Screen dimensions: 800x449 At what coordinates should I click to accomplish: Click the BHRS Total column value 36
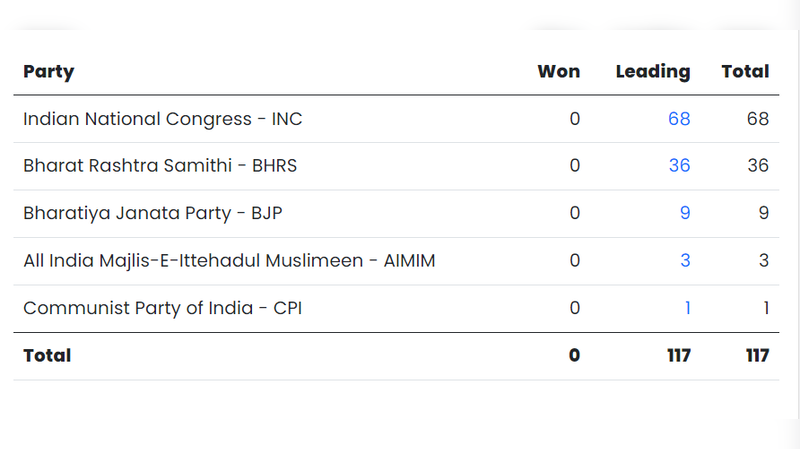[758, 166]
